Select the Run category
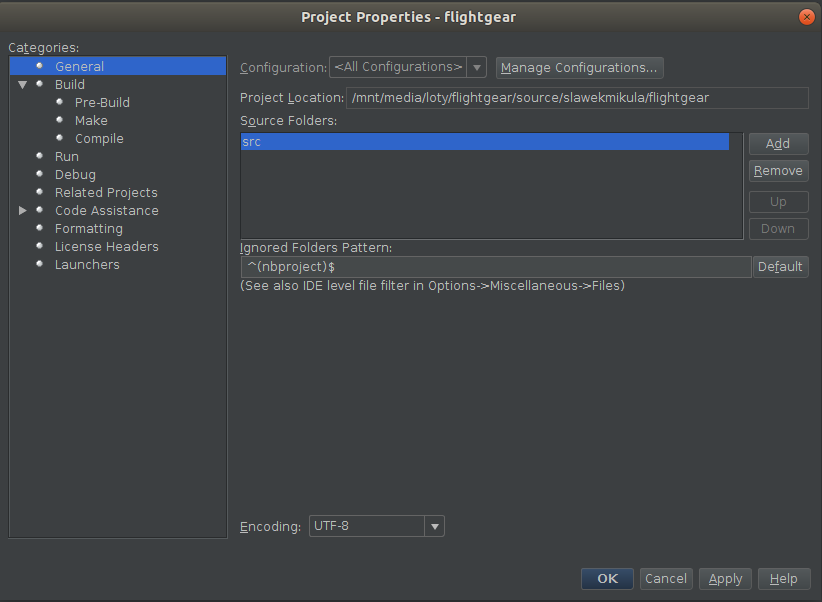This screenshot has width=822, height=602. pyautogui.click(x=67, y=156)
